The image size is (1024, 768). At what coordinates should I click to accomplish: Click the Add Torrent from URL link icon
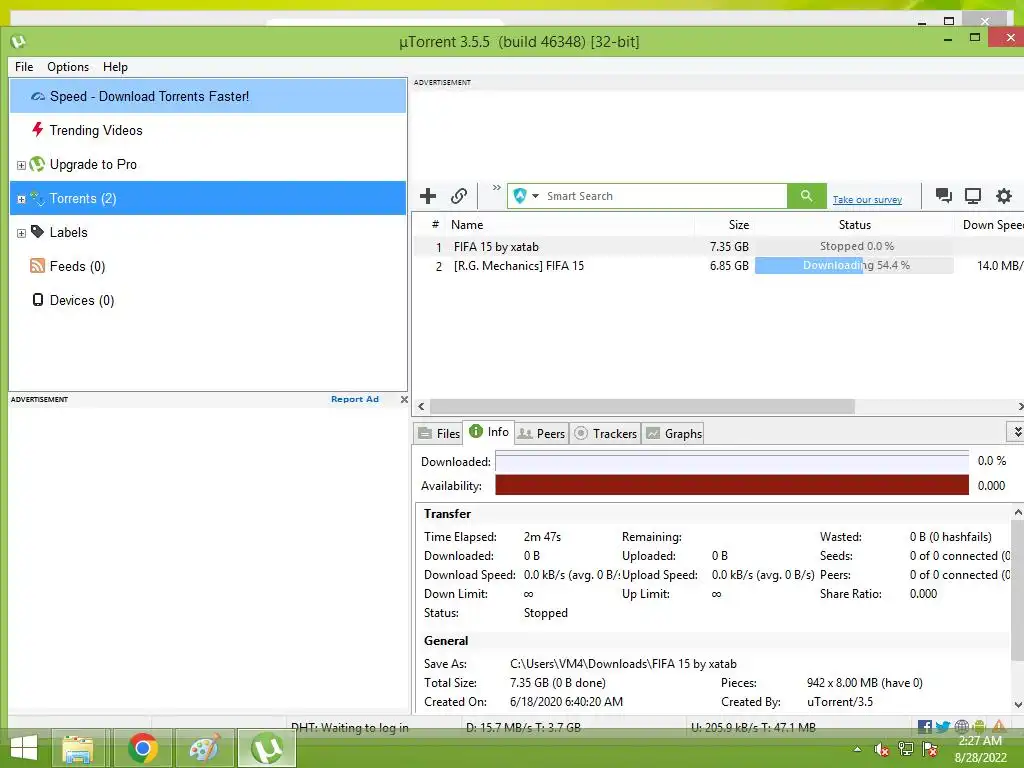point(458,196)
